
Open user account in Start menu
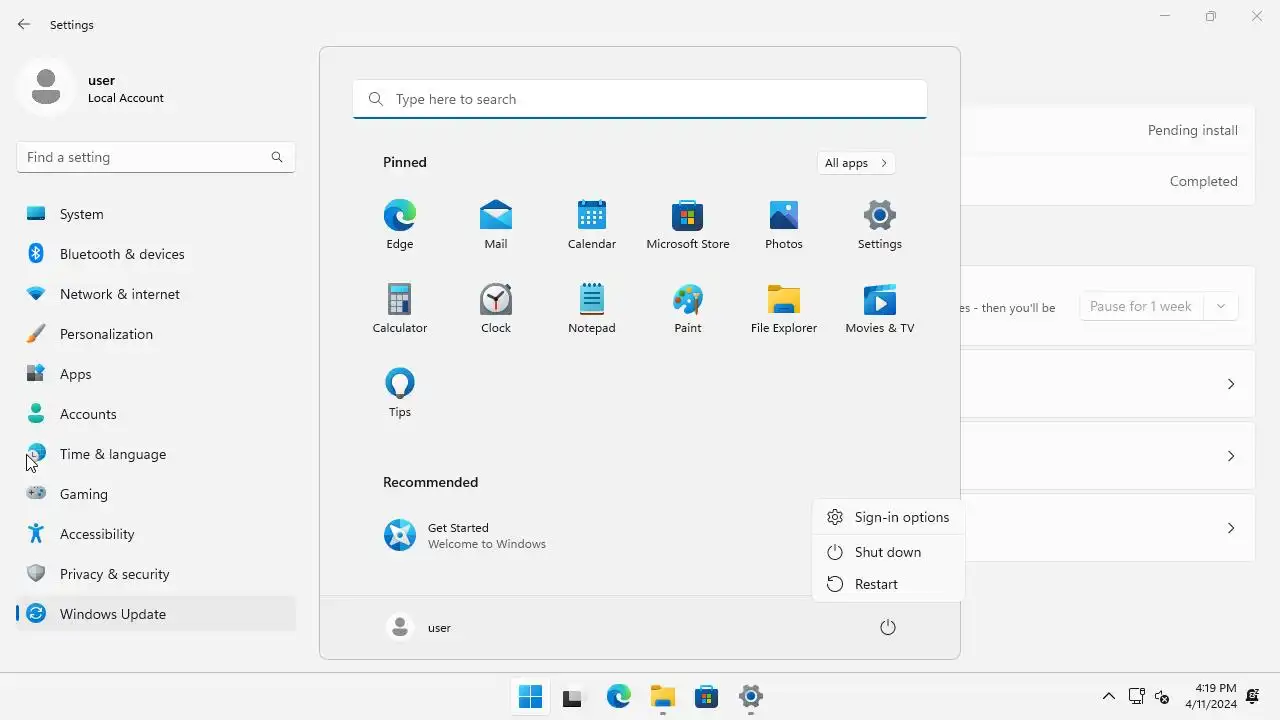tap(419, 628)
